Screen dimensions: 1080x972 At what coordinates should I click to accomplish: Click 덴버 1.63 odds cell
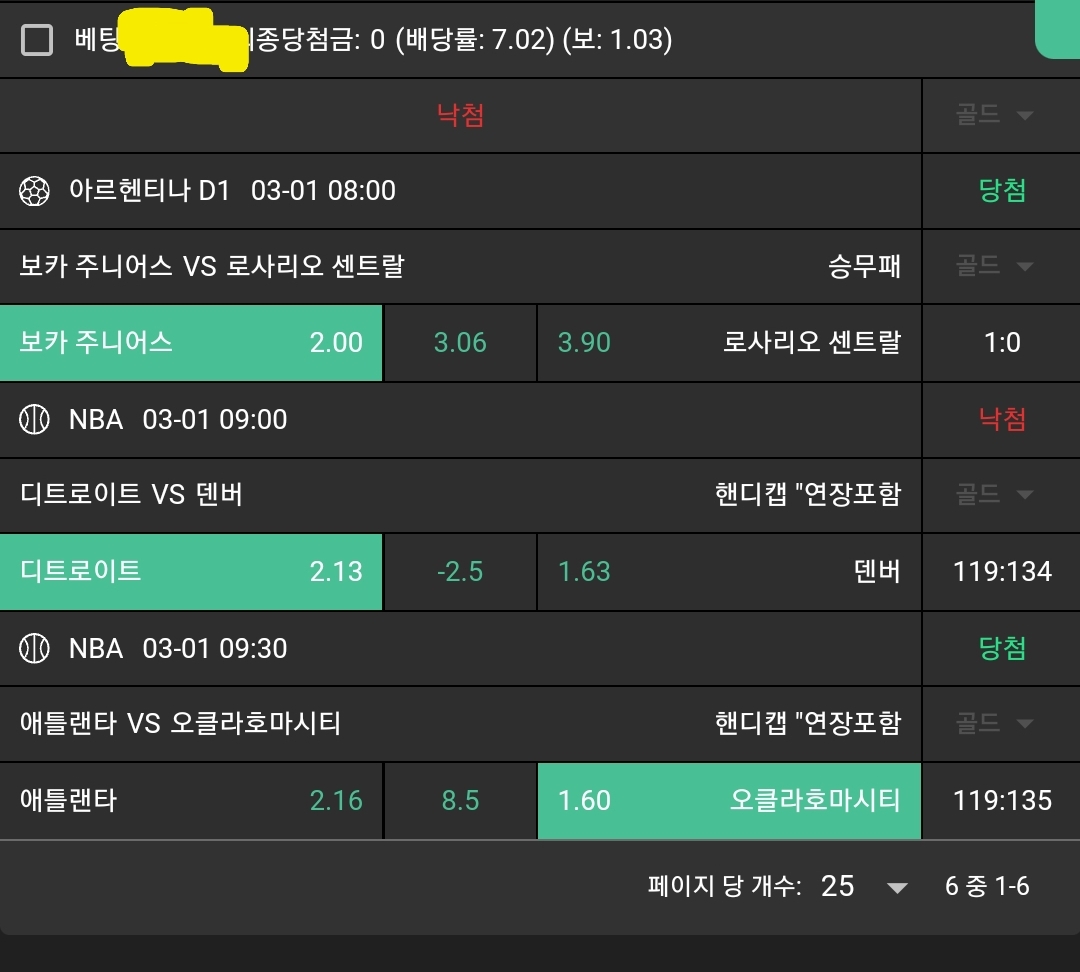tap(728, 572)
